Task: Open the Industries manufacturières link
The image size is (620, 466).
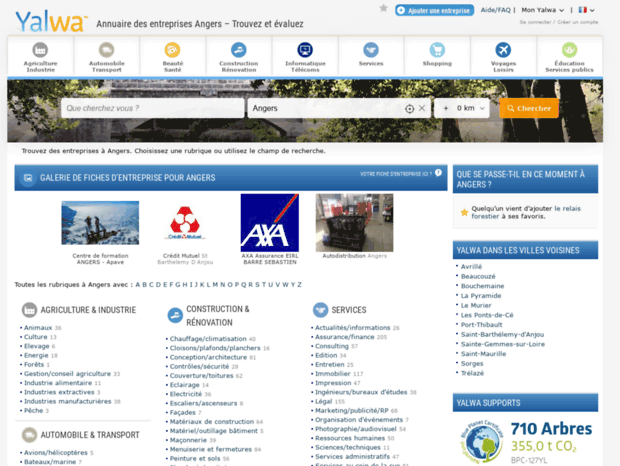Action: [68, 401]
